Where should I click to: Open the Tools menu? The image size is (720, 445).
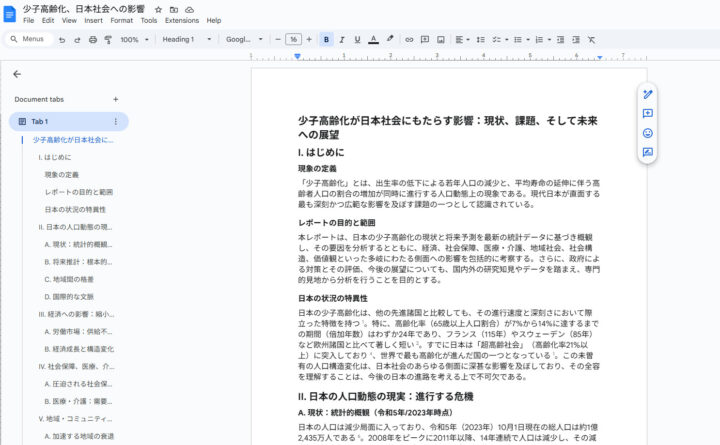tap(149, 21)
